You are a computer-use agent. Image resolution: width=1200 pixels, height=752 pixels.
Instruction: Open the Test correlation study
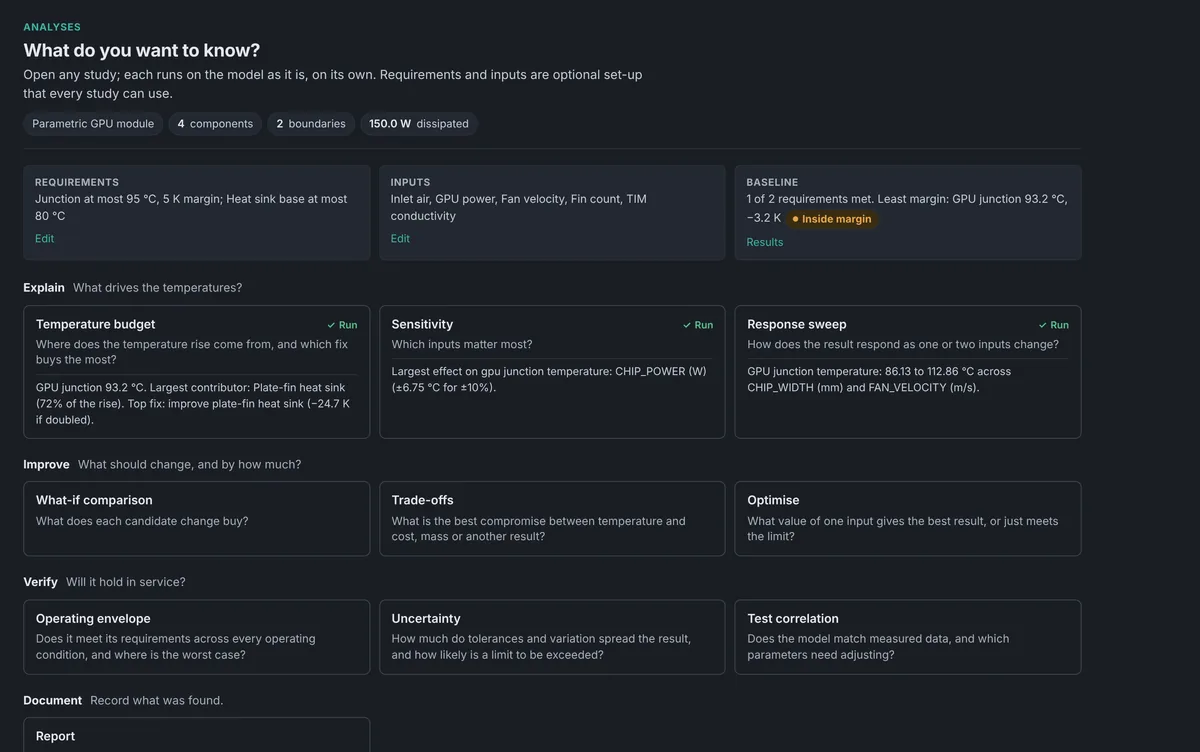click(x=908, y=637)
